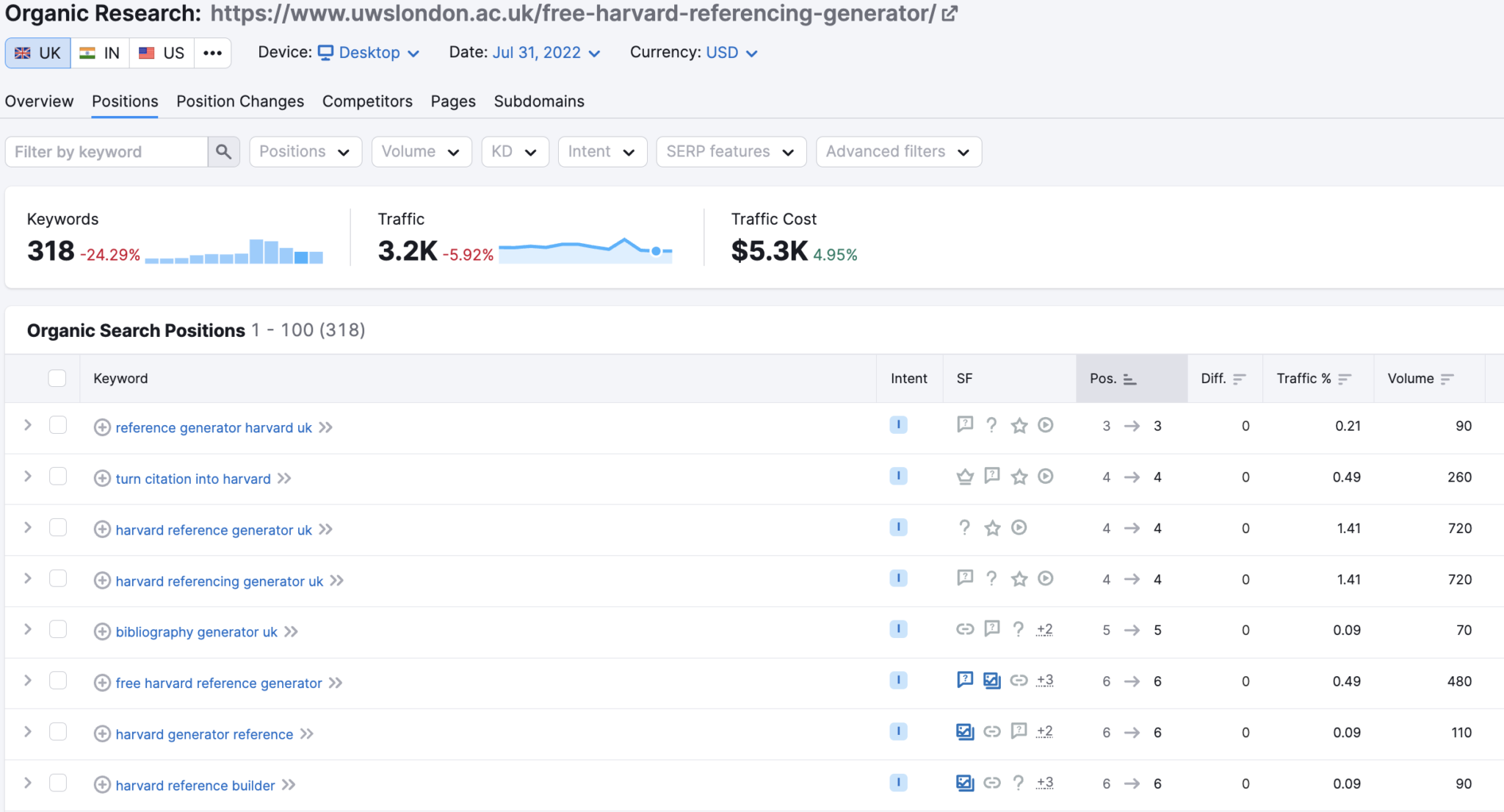The image size is (1504, 812).
Task: Open the Volume filter dropdown
Action: tap(422, 152)
